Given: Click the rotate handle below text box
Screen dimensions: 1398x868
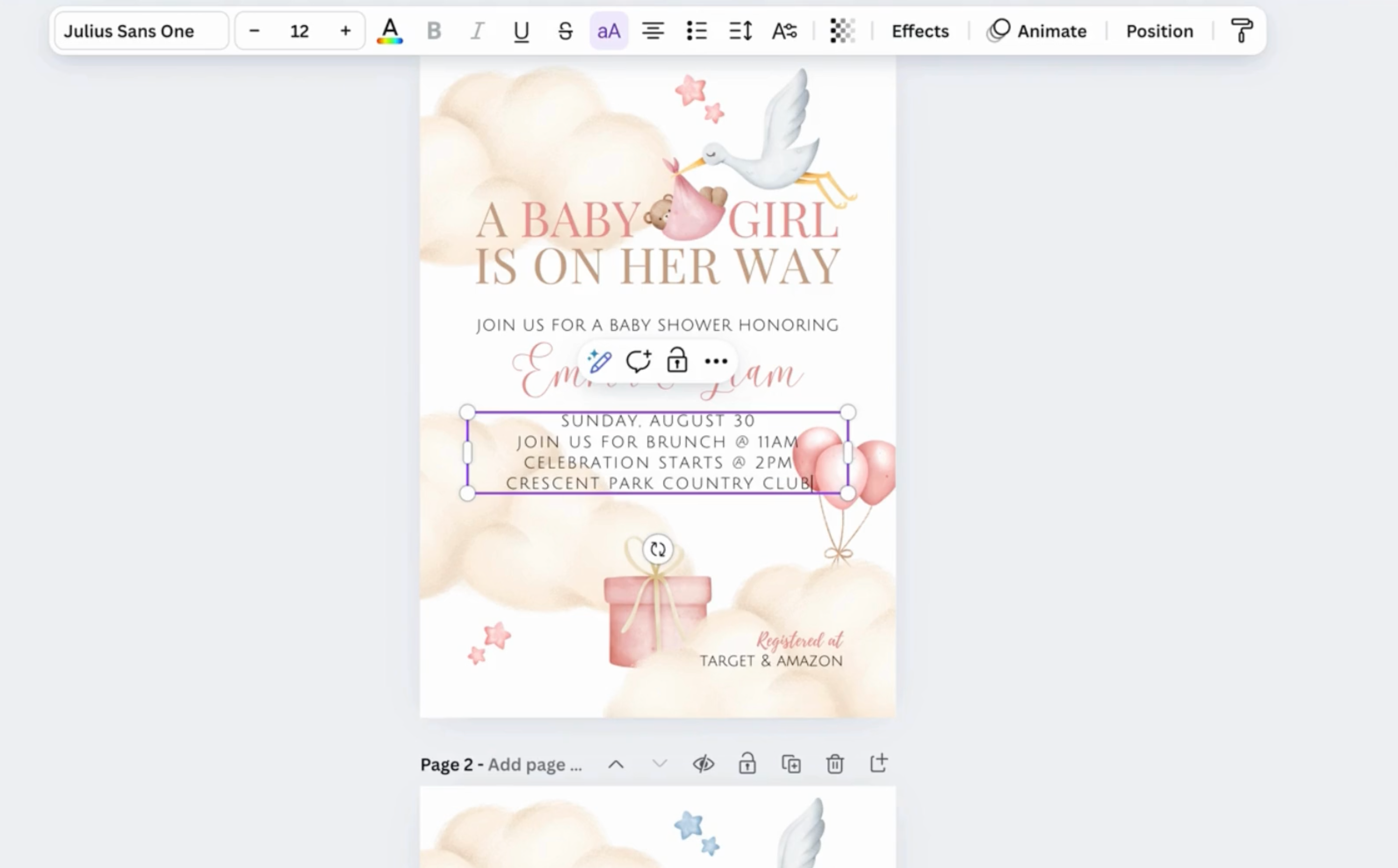Looking at the screenshot, I should (657, 549).
